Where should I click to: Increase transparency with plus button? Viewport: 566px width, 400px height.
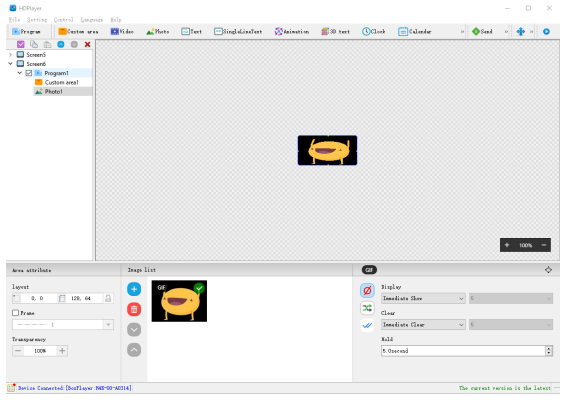click(62, 351)
